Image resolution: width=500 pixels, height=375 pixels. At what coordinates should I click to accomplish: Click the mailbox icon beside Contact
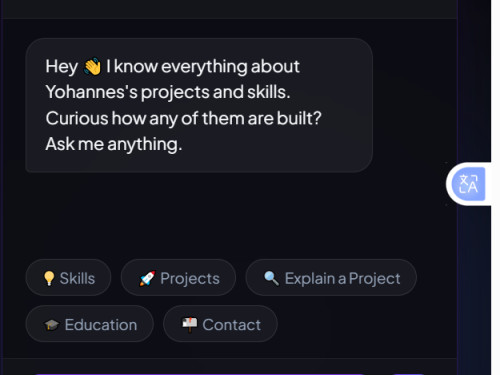coord(190,324)
